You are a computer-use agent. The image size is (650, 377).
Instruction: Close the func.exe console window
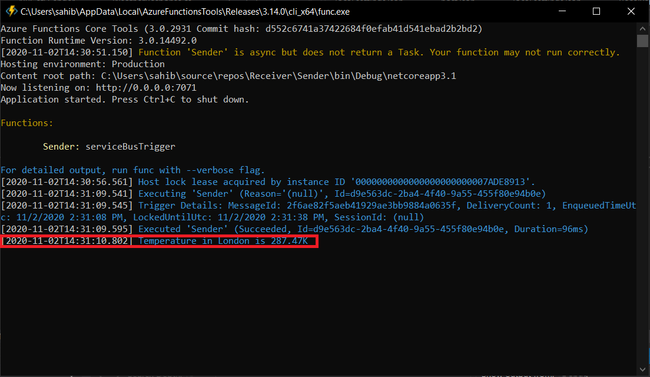click(x=631, y=11)
